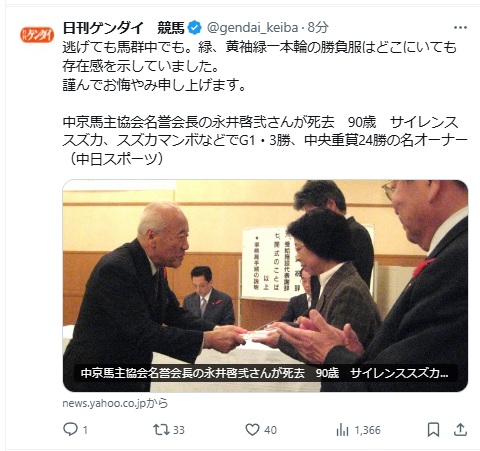Click the retweet arrows icon
The image size is (480, 451).
(161, 430)
